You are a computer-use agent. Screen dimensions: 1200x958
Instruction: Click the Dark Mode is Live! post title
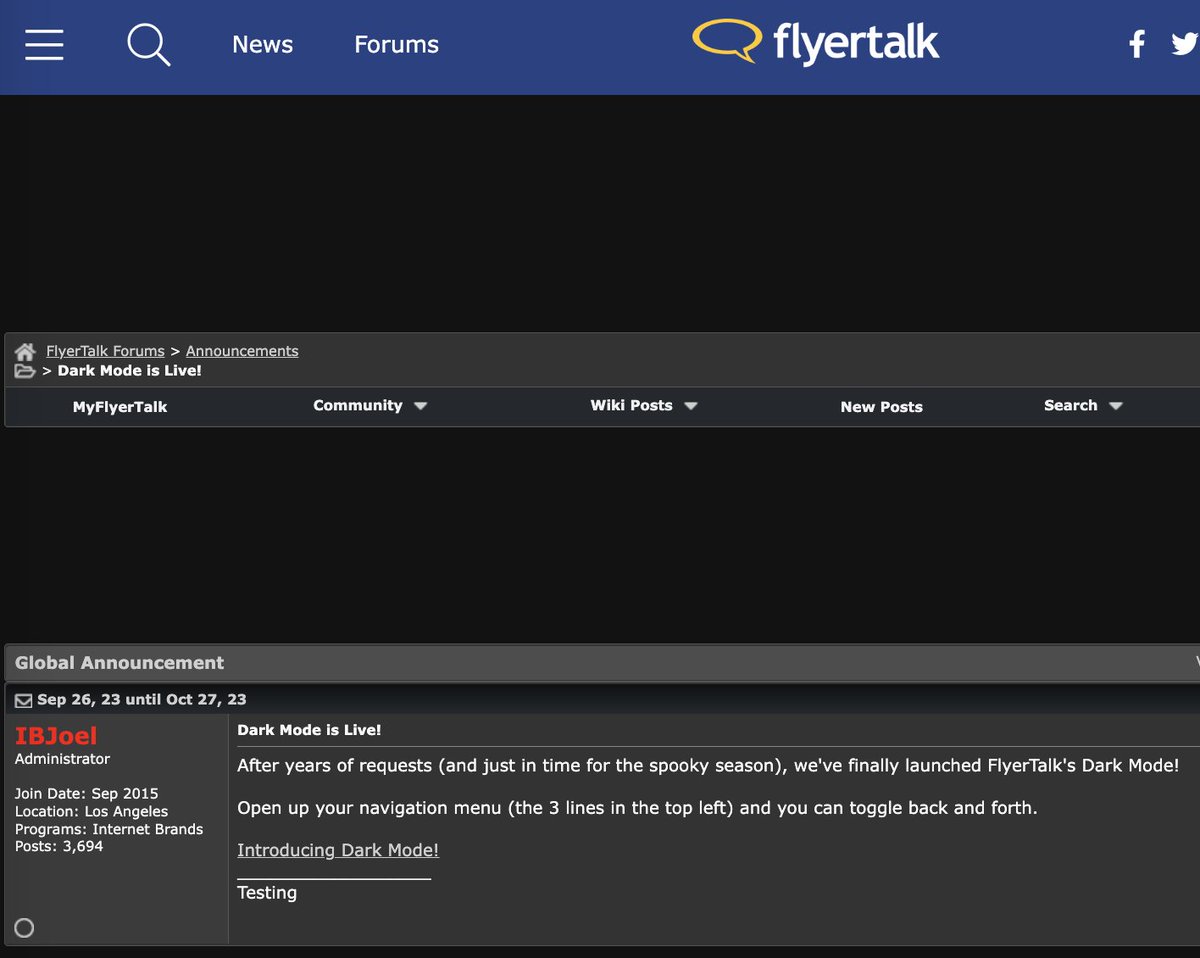(309, 730)
